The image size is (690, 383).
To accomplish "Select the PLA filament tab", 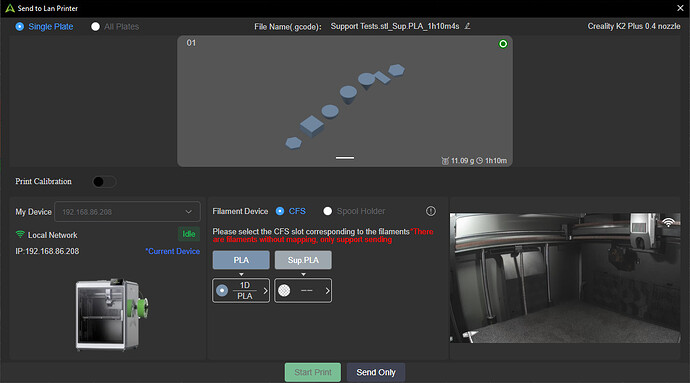I will (x=241, y=260).
